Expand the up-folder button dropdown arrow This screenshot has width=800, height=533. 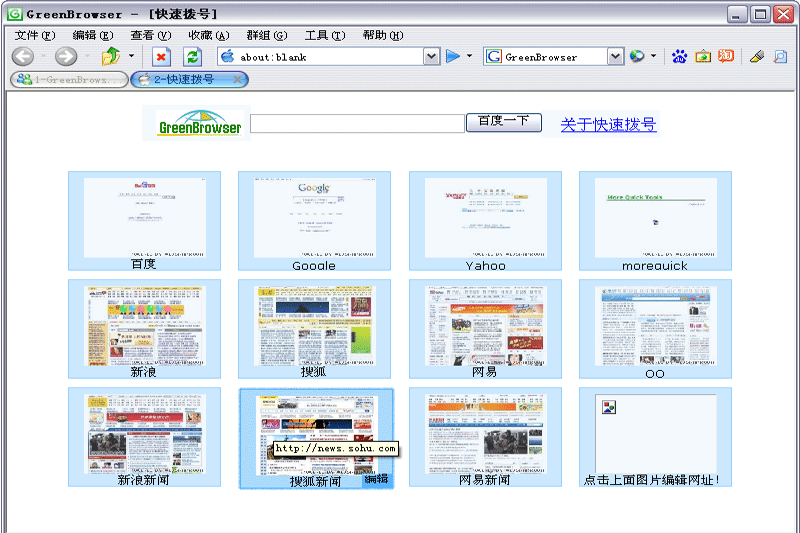pos(131,57)
